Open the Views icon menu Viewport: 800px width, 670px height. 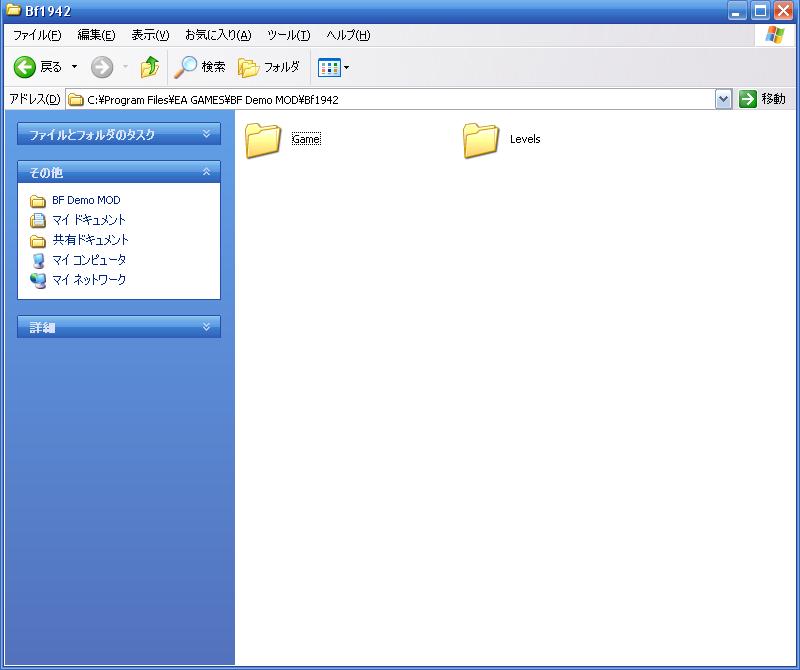(x=329, y=67)
